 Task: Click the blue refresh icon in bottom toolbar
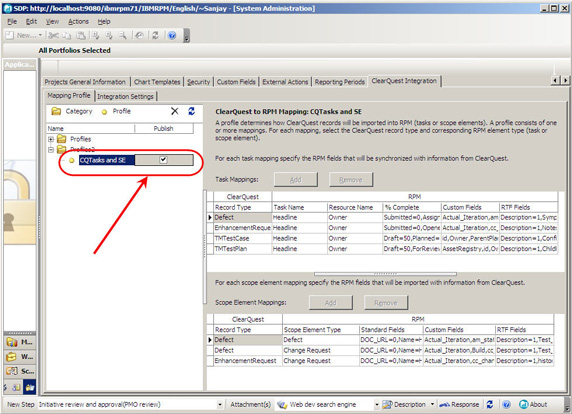tap(490, 404)
